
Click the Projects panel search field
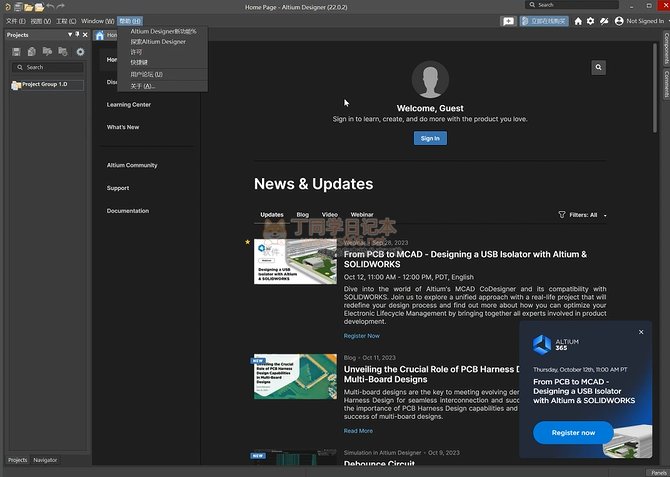[x=48, y=67]
